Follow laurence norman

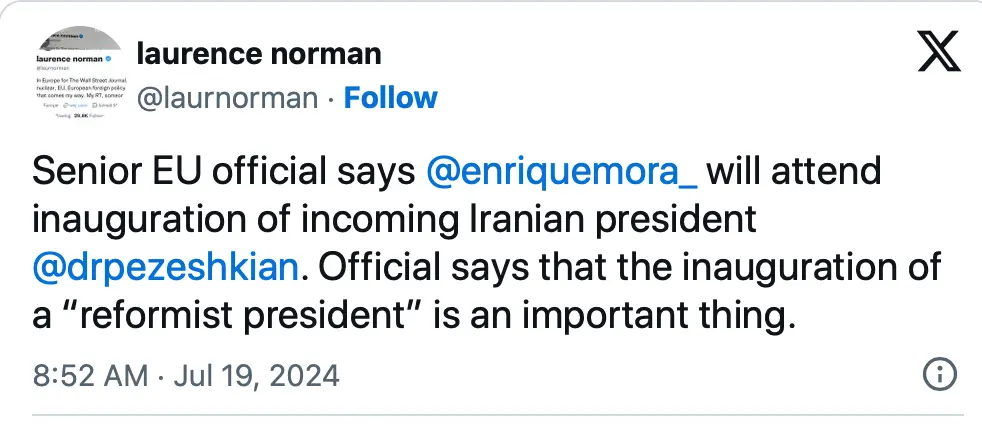coord(390,98)
